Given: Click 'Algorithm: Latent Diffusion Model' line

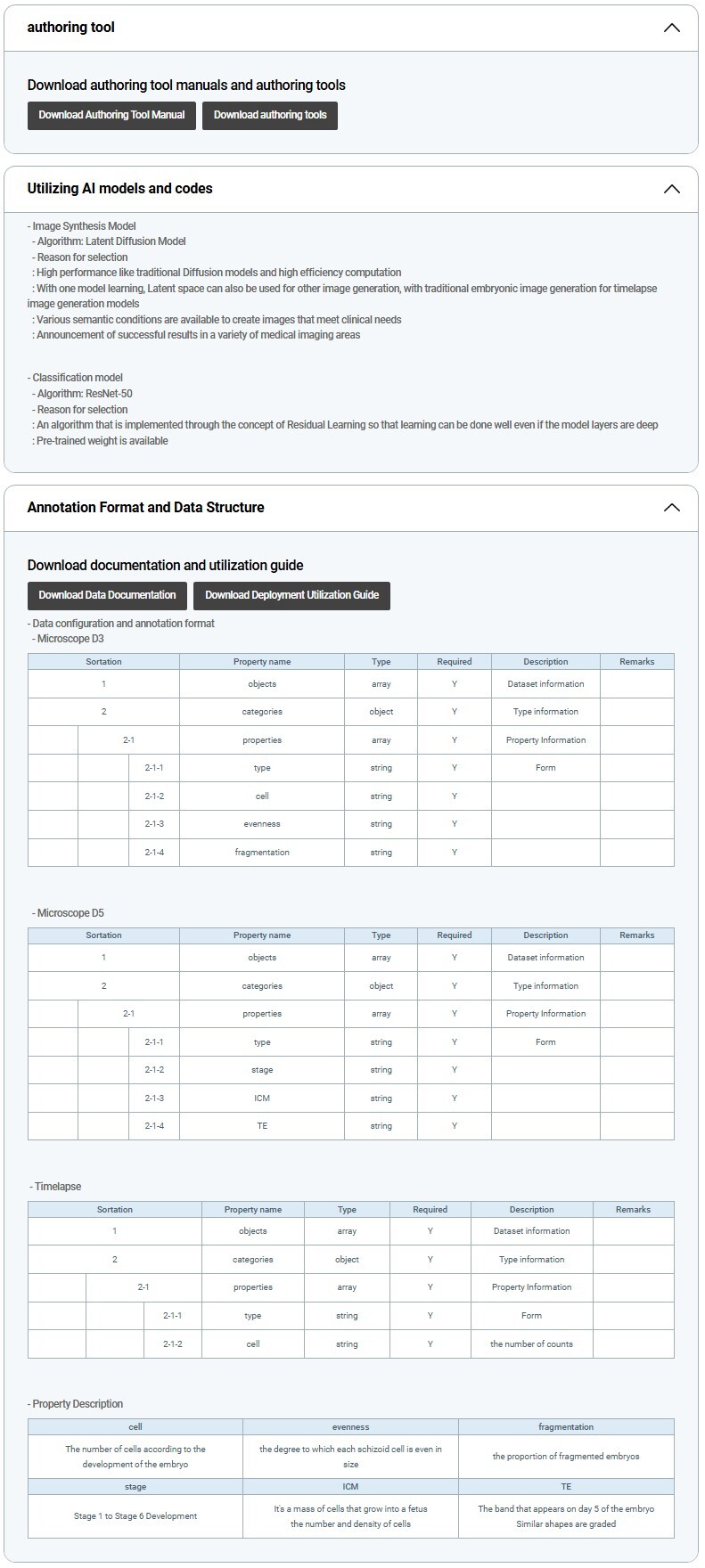Looking at the screenshot, I should [x=111, y=241].
